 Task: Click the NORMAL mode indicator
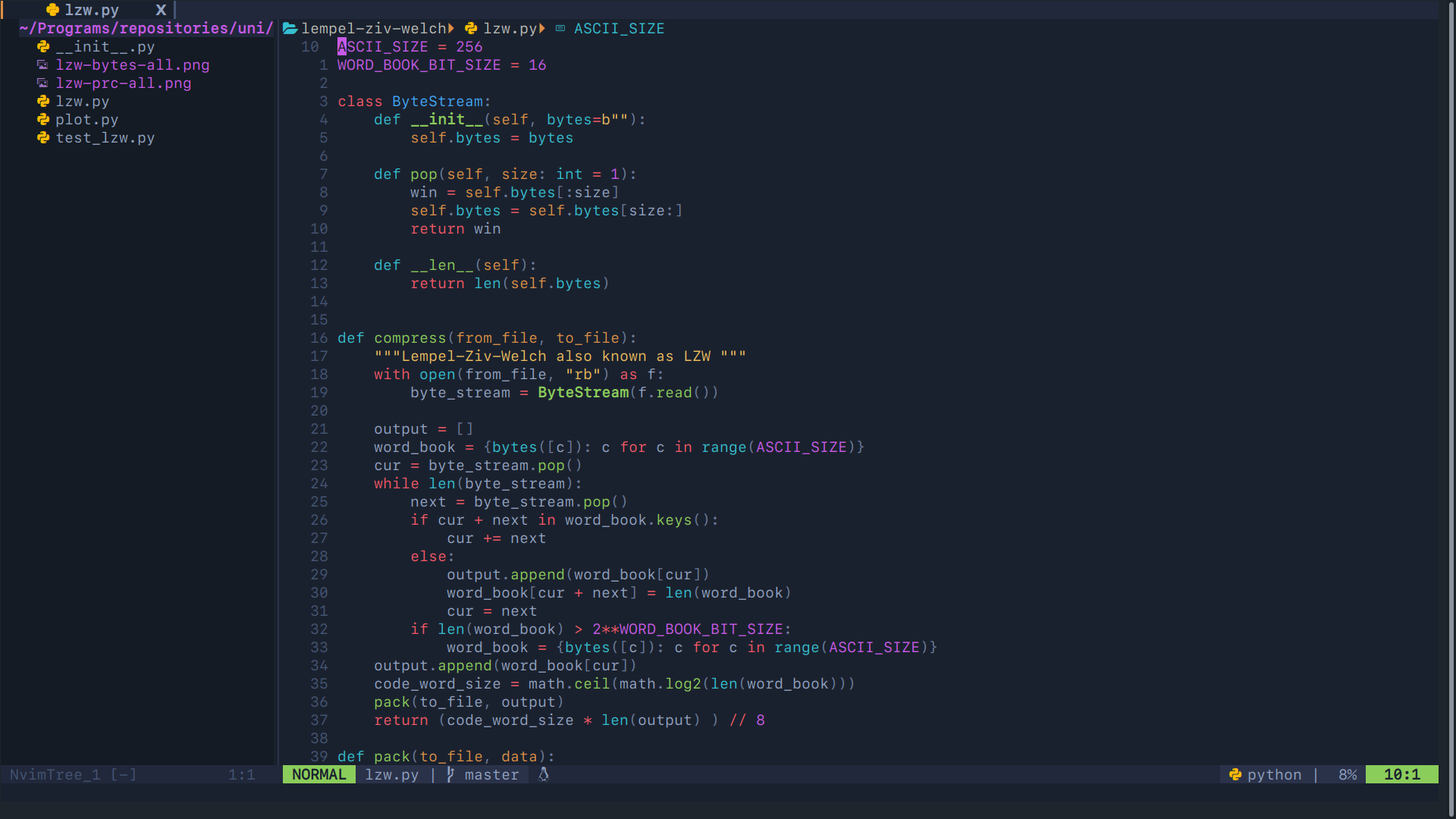click(x=318, y=774)
